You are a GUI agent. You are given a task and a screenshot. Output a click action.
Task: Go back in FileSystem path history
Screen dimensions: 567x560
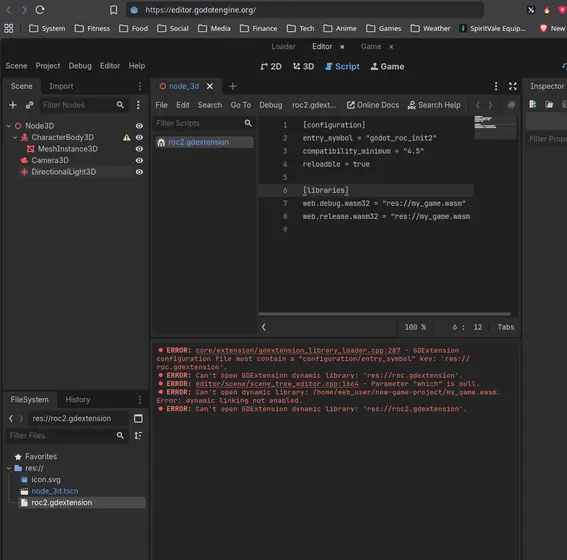(11, 418)
